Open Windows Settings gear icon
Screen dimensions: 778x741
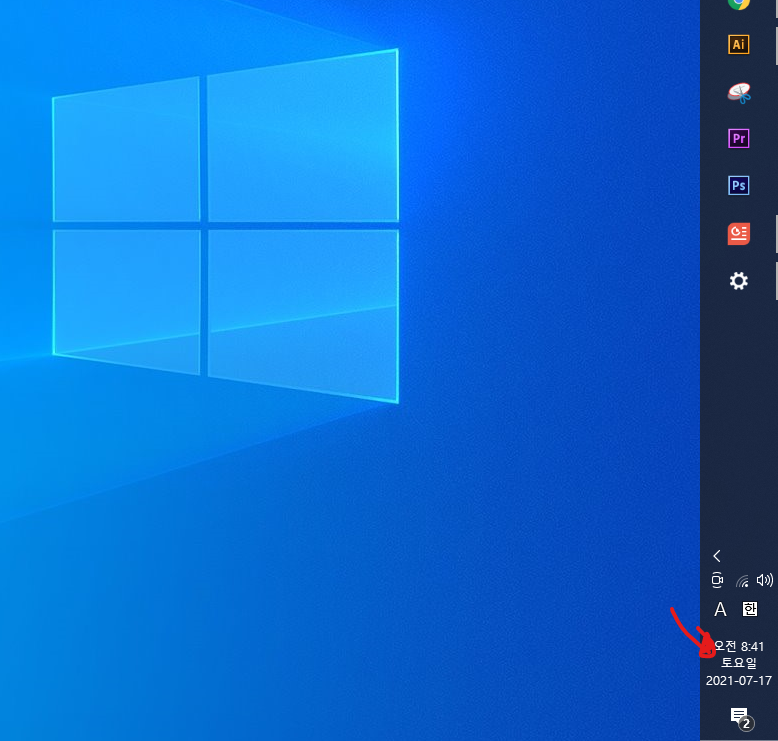739,281
